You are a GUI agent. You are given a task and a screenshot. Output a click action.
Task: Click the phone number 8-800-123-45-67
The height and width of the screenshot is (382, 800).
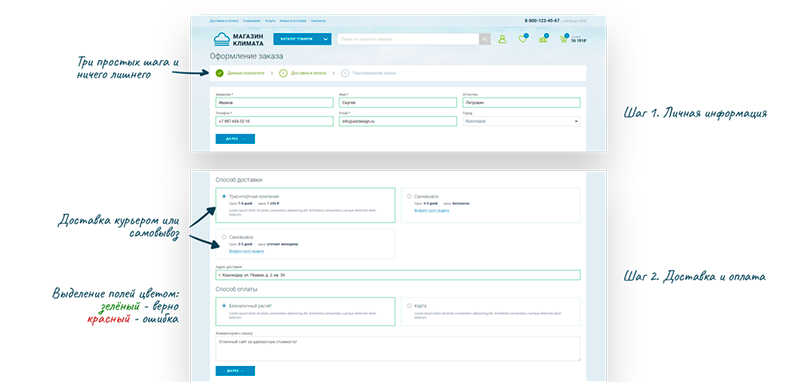point(542,21)
